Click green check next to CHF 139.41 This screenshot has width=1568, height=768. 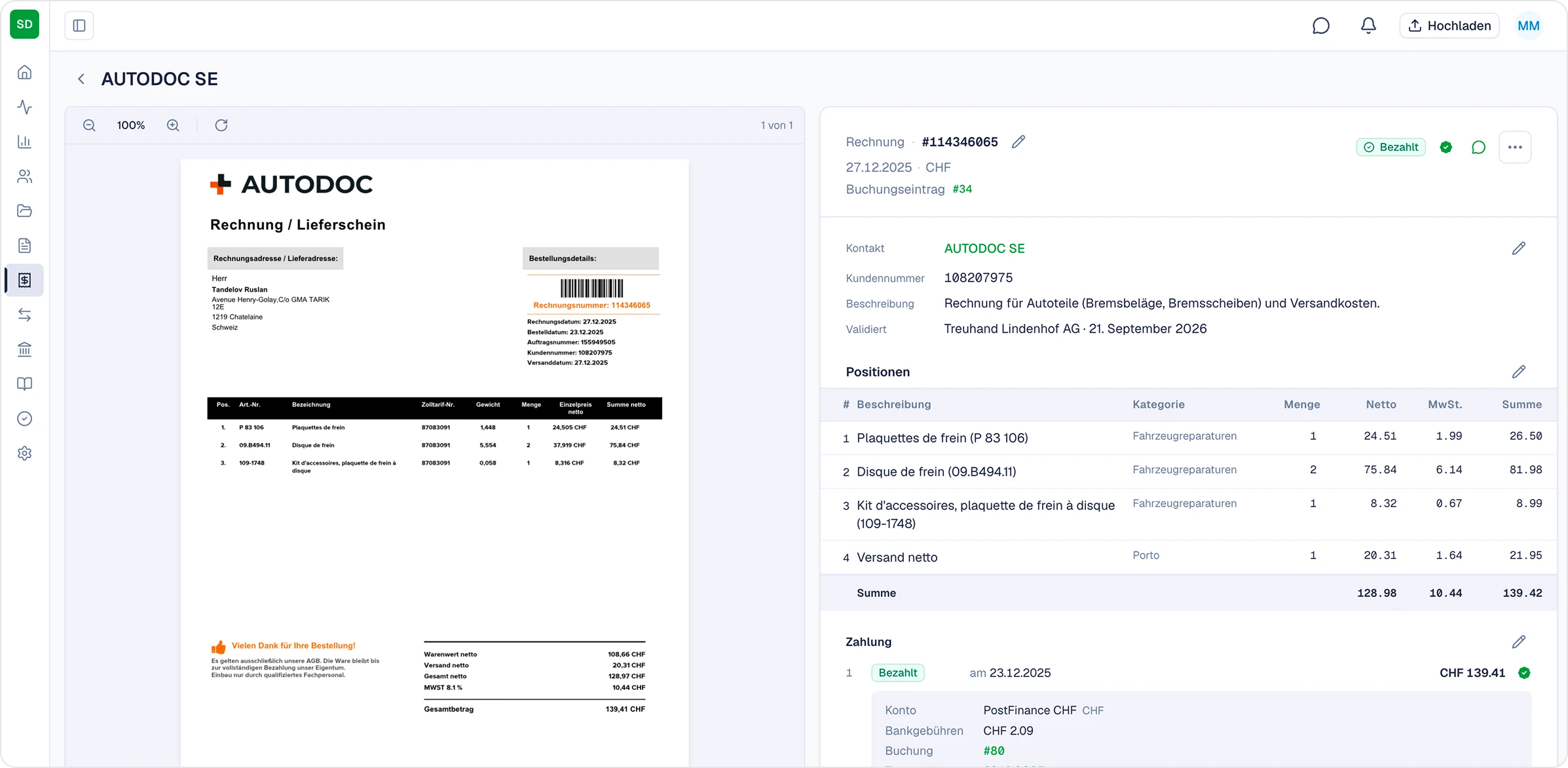1524,673
